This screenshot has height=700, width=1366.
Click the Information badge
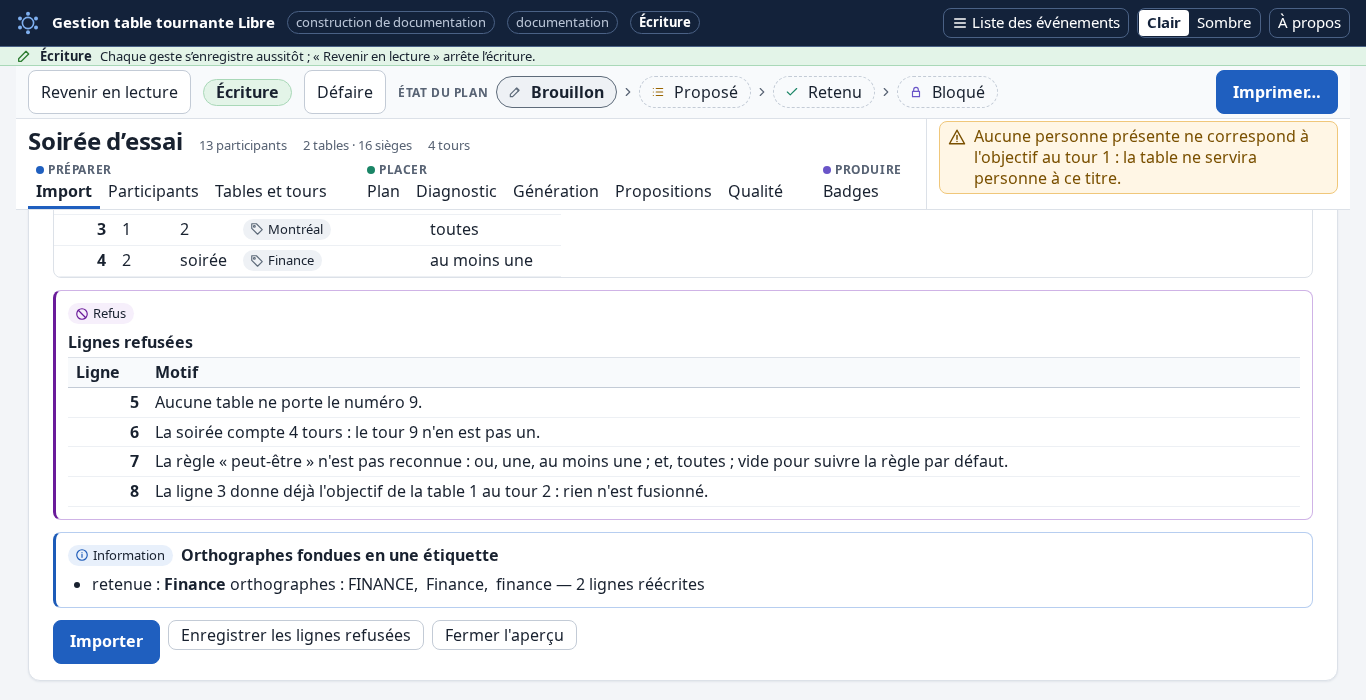point(120,555)
